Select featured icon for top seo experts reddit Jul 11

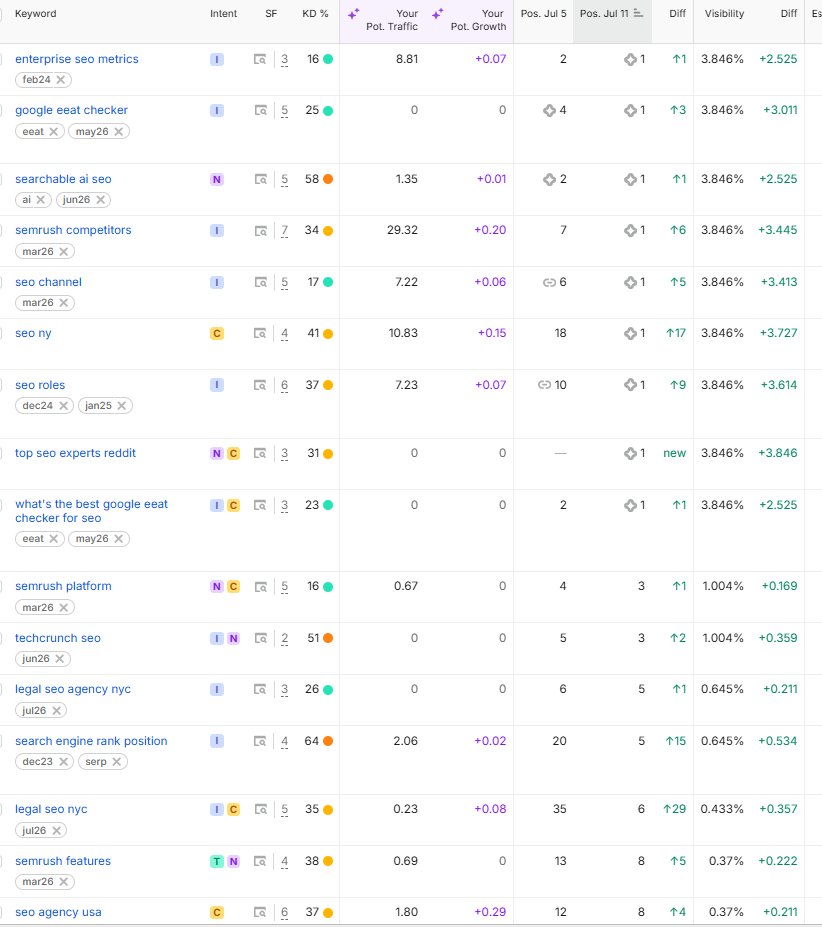(630, 453)
